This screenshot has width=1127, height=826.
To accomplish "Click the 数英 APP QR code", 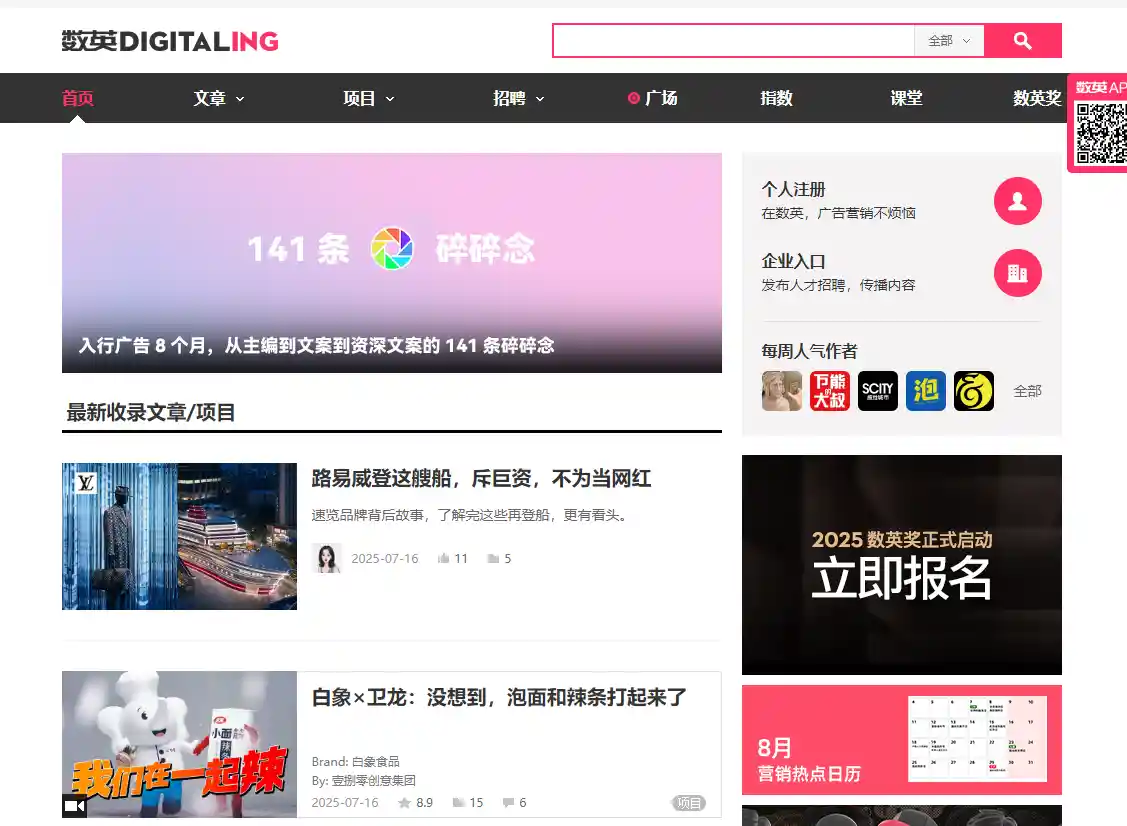I will click(1101, 134).
